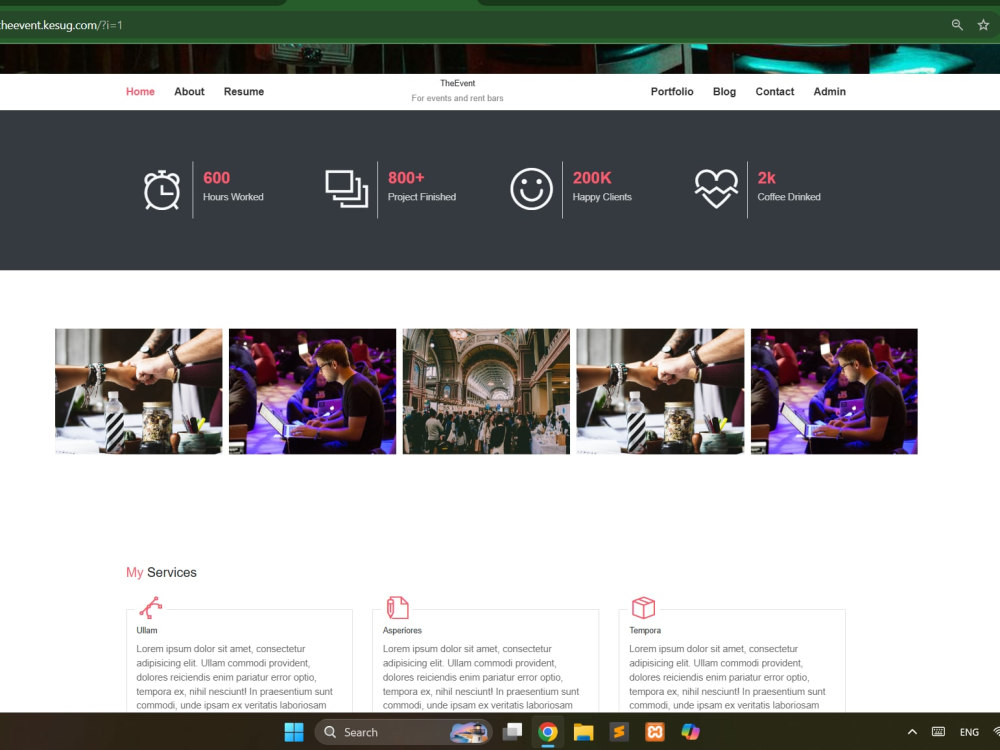Click the alarm clock Hours Worked icon

(162, 189)
